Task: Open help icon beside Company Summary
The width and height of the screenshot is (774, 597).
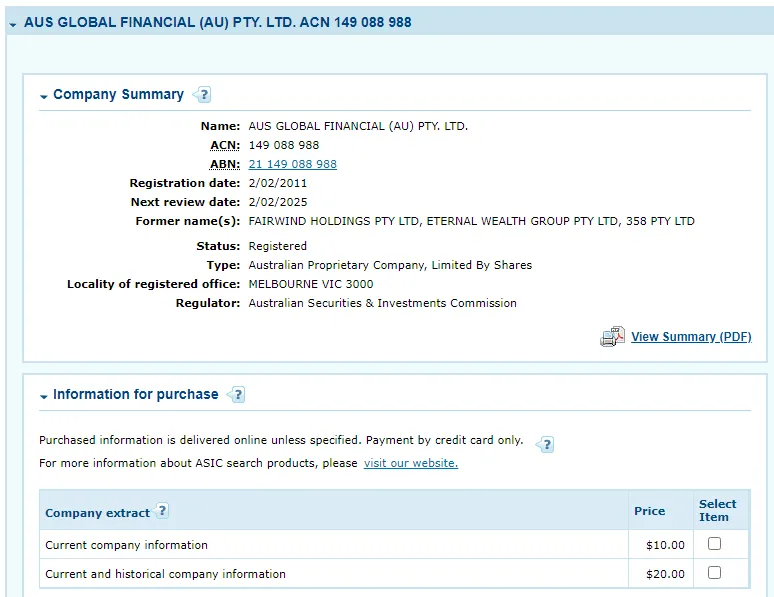Action: [203, 95]
